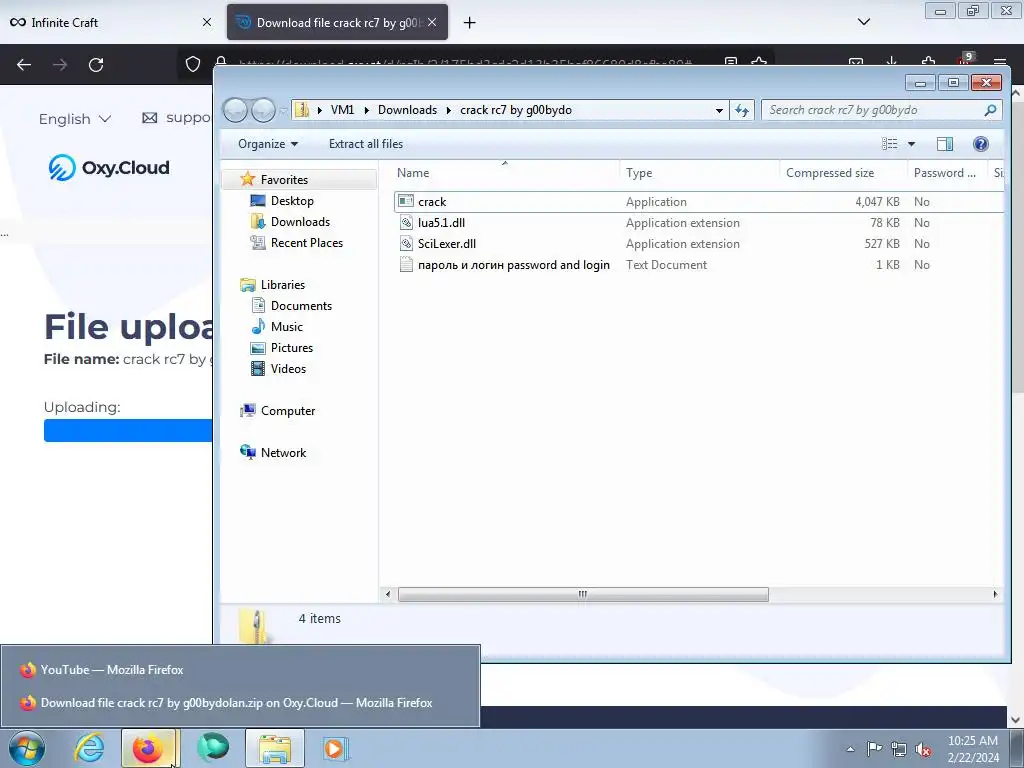This screenshot has height=768, width=1024.
Task: Sort by the Name column header
Action: 505,172
